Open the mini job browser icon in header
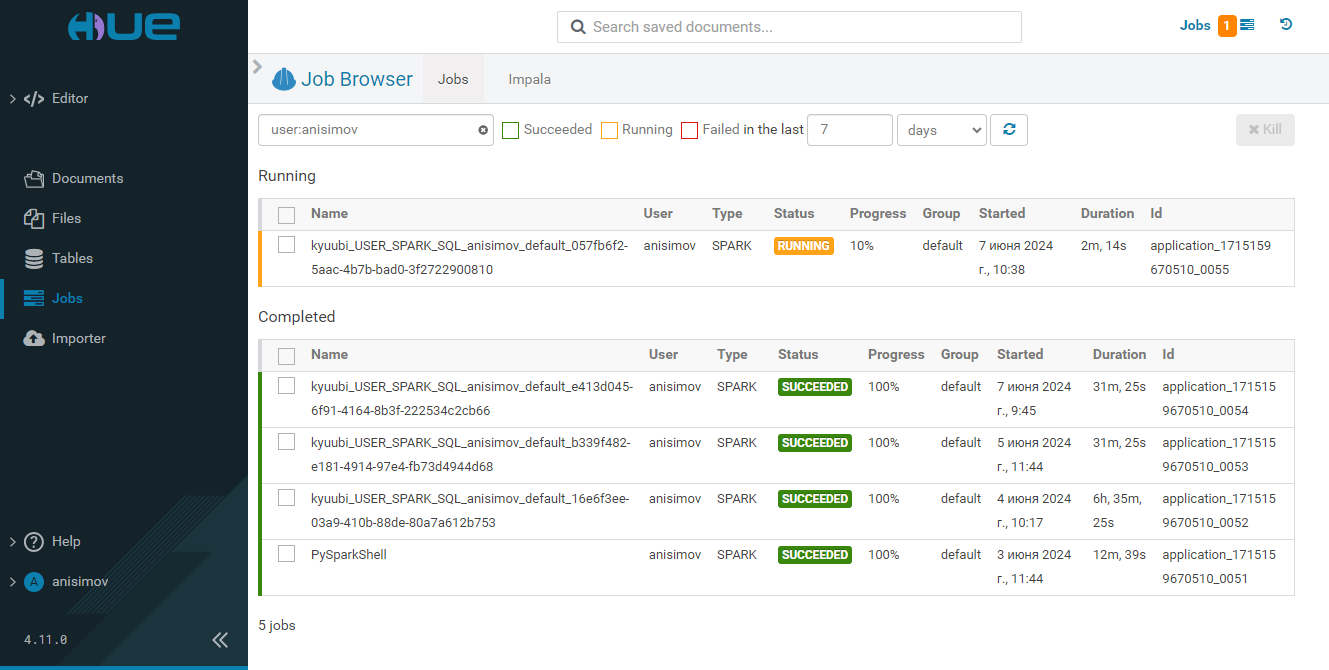Viewport: 1329px width, 670px height. point(1247,25)
